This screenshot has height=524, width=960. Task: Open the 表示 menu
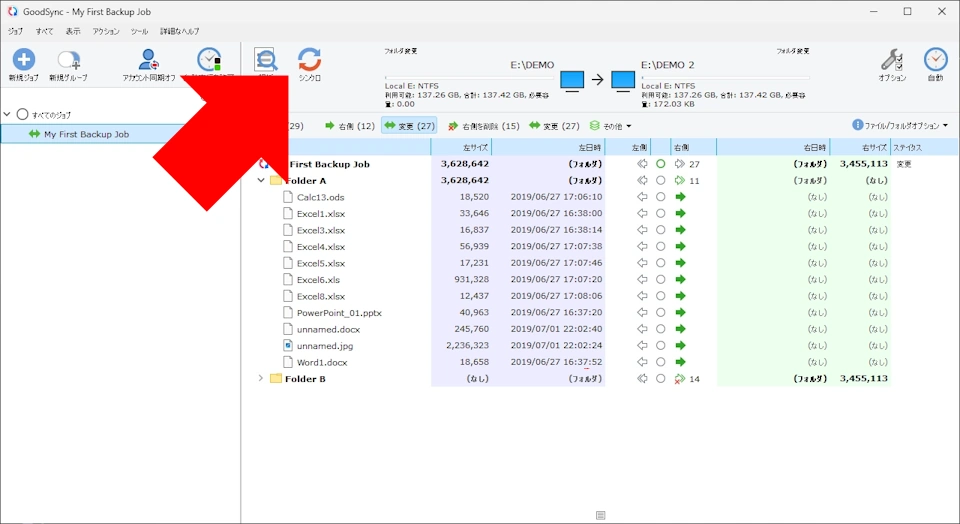coord(73,31)
